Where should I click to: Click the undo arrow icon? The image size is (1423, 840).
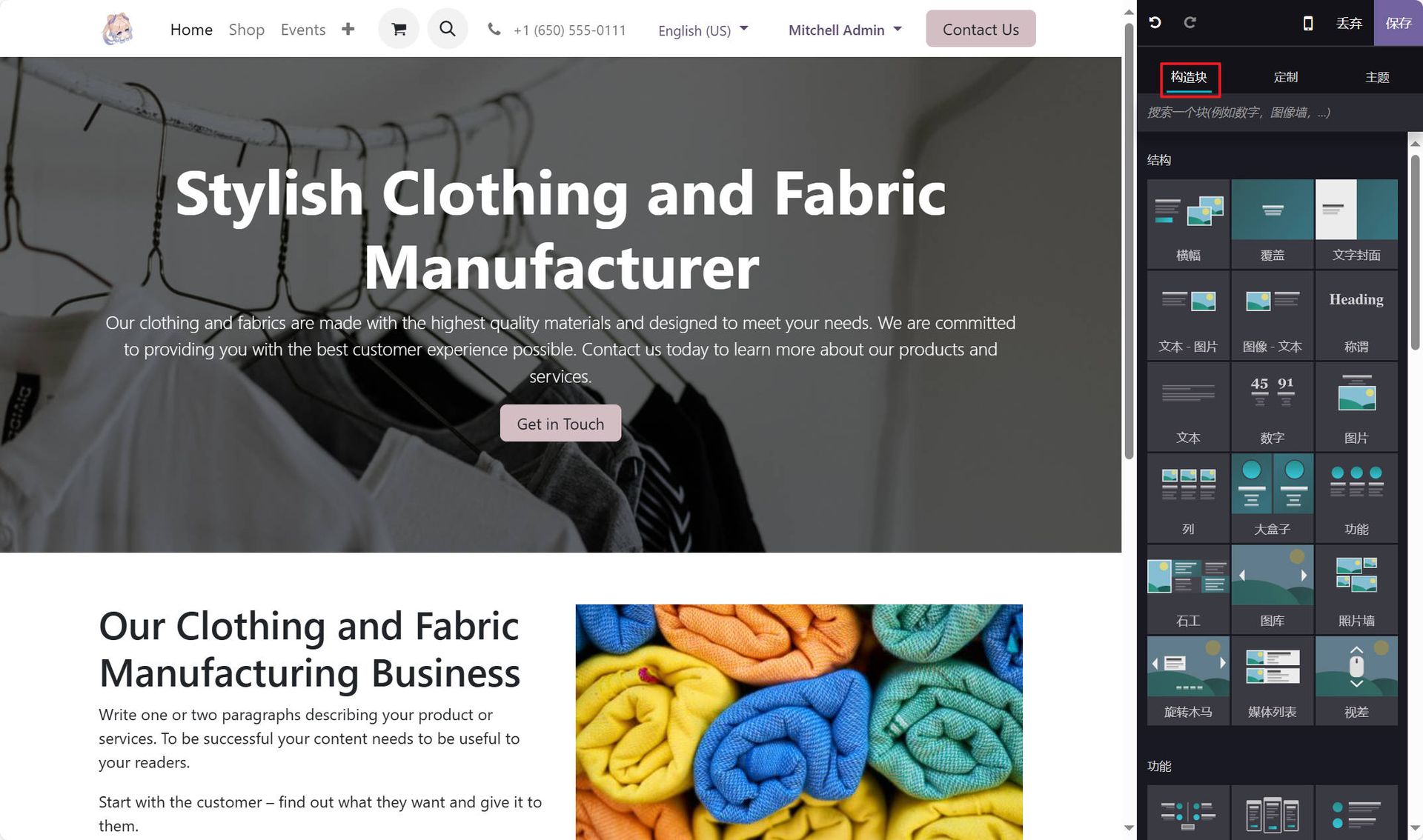point(1155,23)
